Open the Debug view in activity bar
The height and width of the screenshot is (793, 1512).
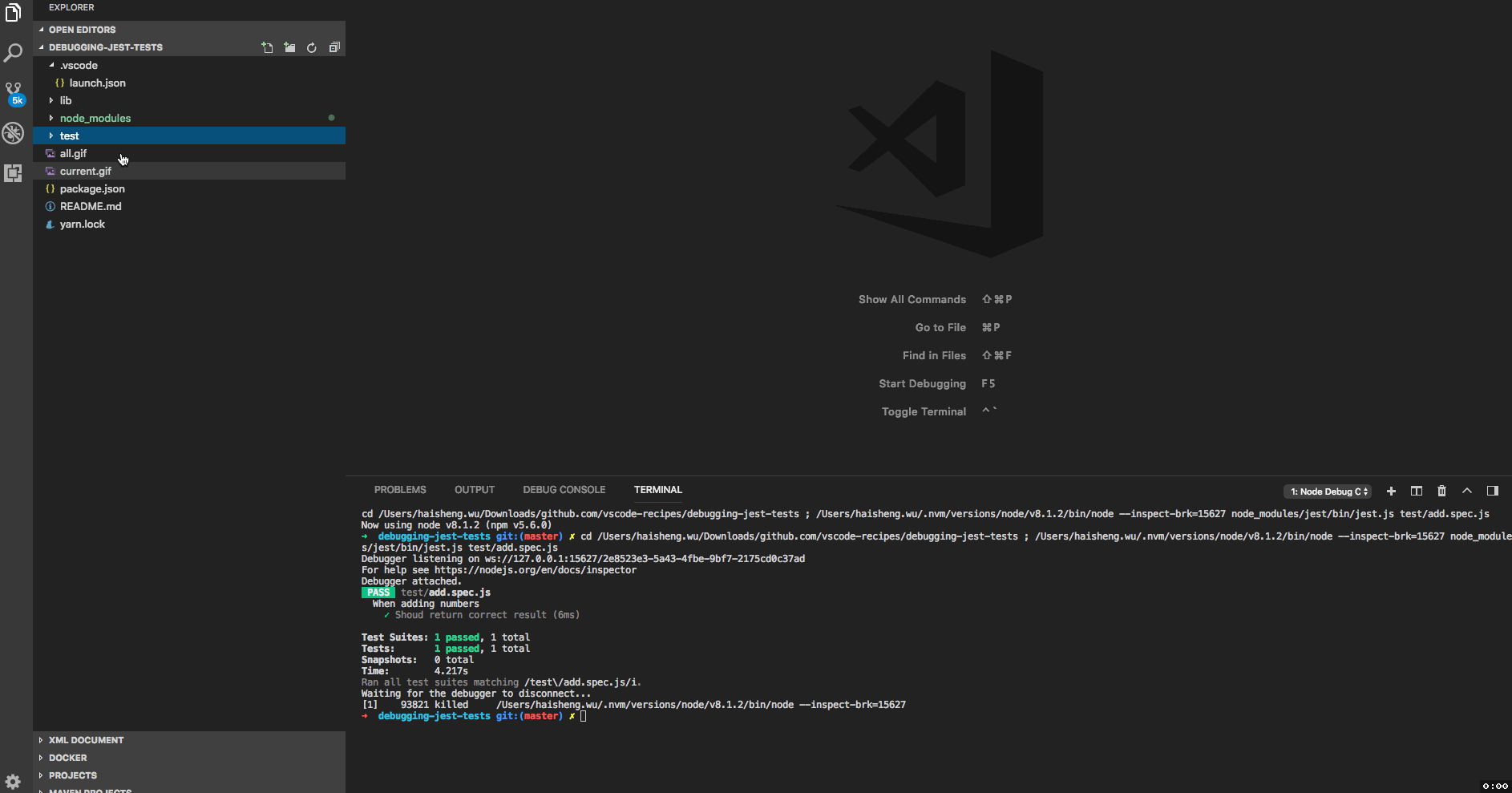pyautogui.click(x=13, y=133)
